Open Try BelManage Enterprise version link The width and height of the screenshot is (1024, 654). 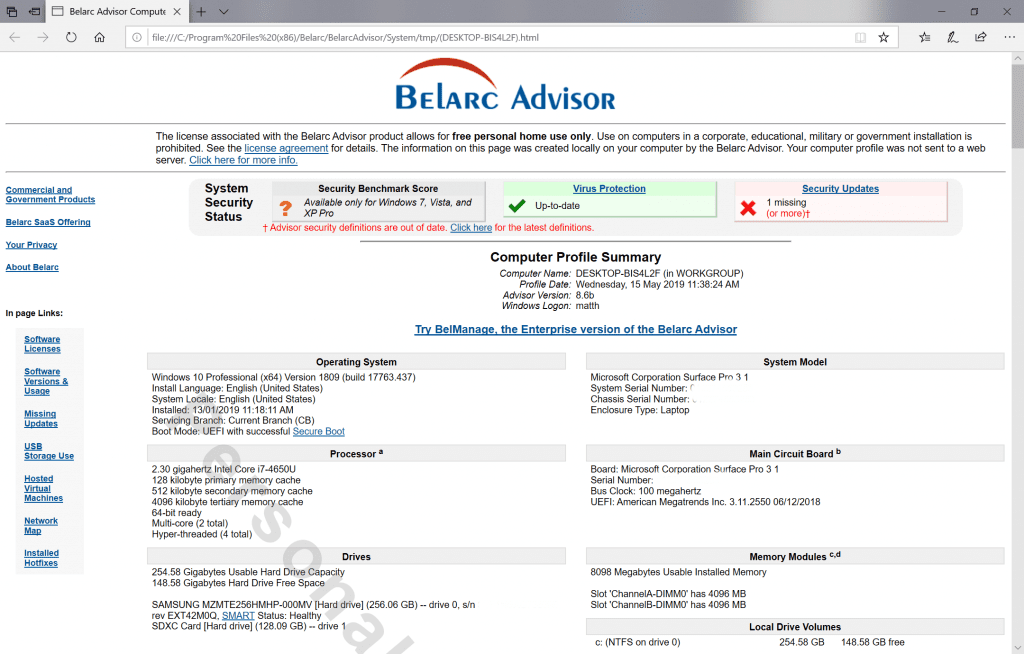[x=575, y=330]
